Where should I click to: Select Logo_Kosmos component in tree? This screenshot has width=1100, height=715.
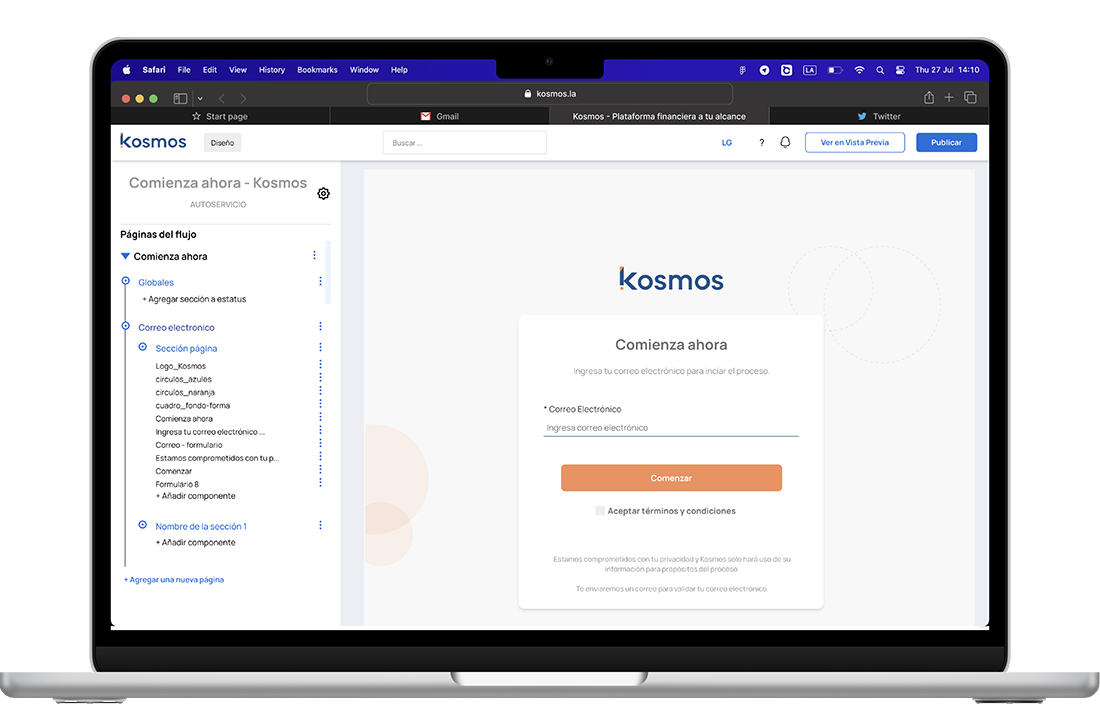pyautogui.click(x=181, y=366)
